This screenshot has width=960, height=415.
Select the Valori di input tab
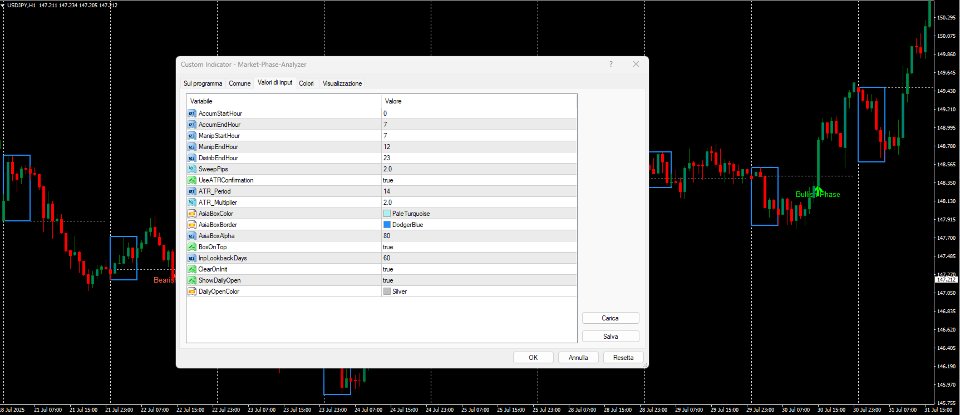(275, 83)
